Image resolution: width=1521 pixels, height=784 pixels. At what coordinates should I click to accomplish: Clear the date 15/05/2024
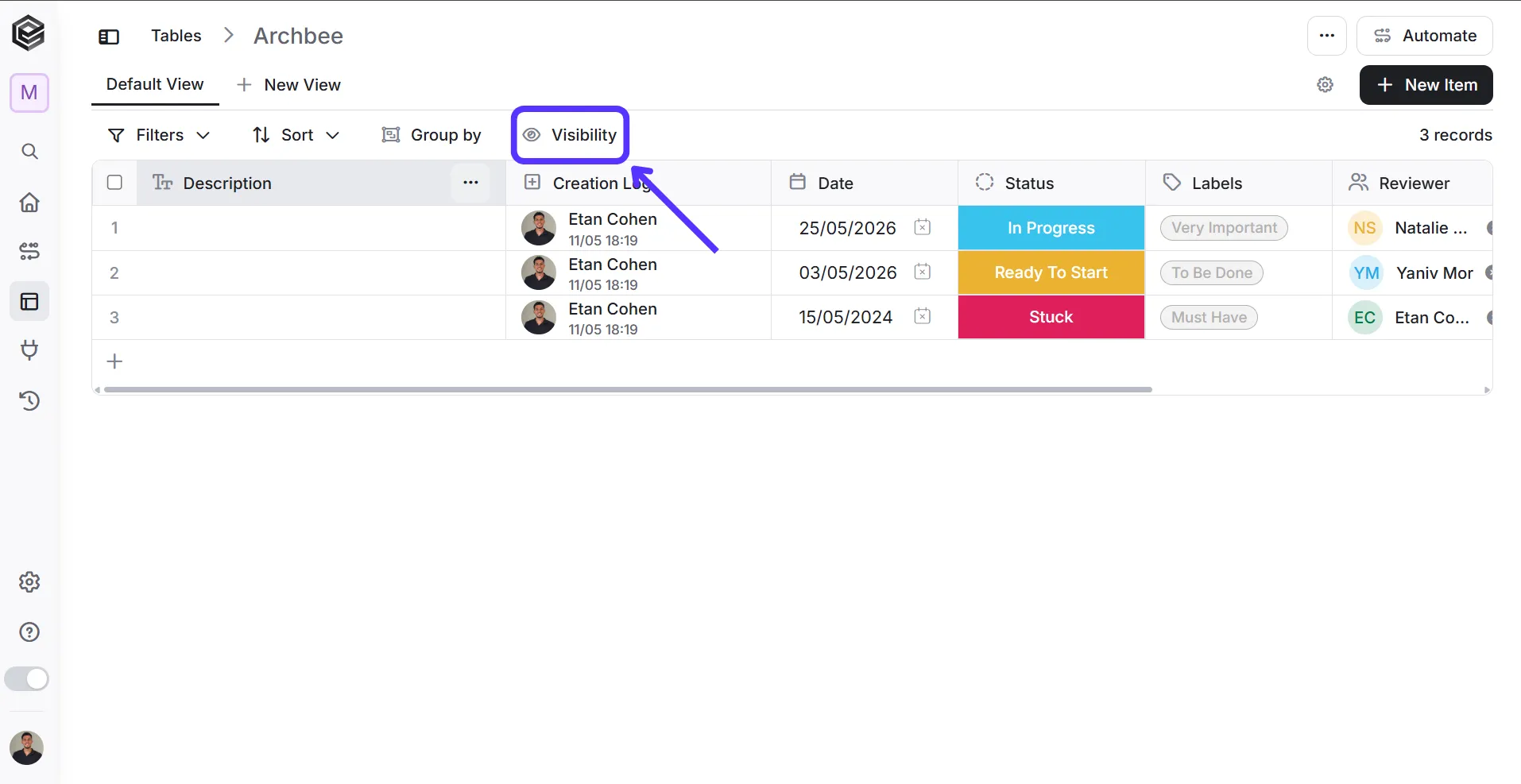tap(922, 316)
